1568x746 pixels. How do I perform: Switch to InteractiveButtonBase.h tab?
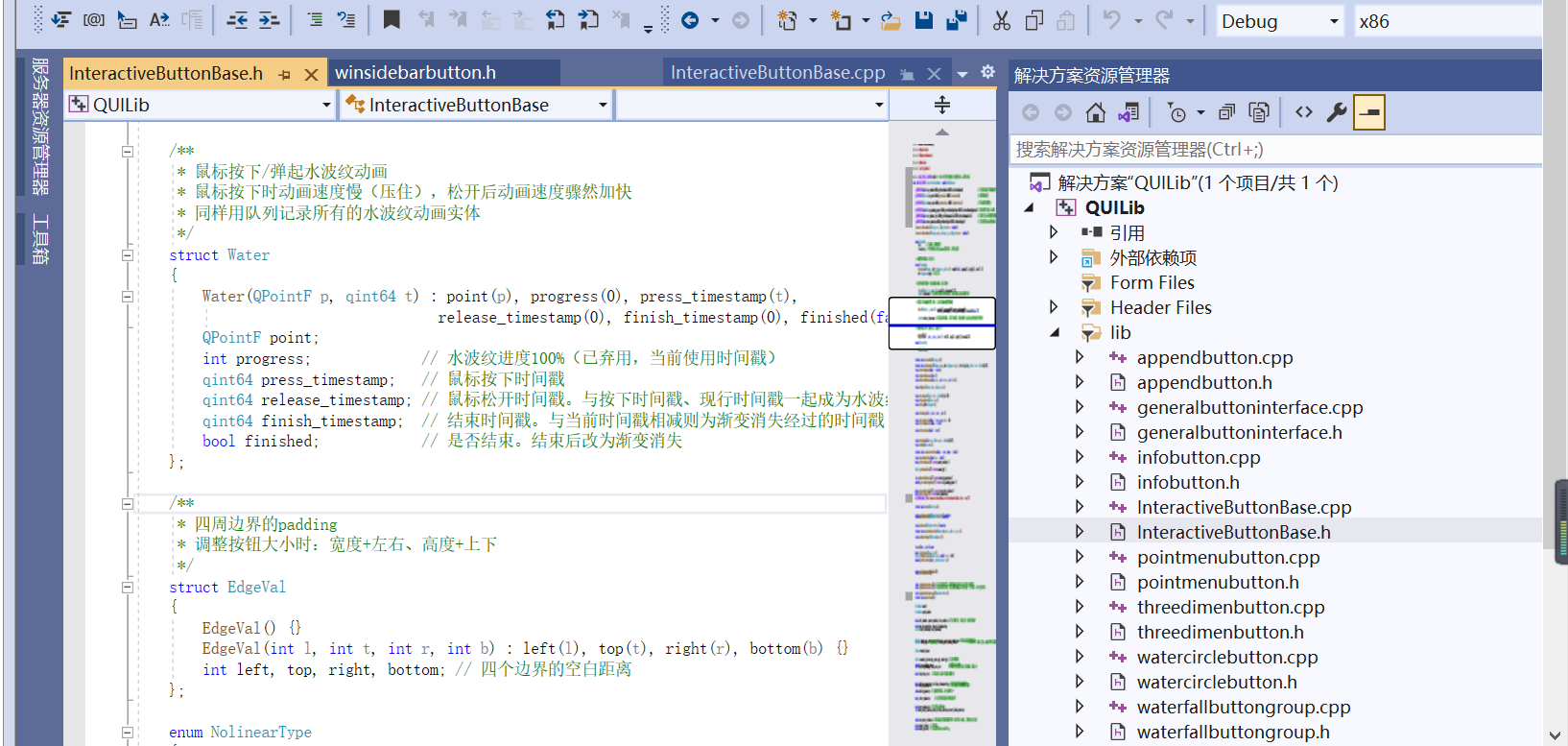(166, 74)
